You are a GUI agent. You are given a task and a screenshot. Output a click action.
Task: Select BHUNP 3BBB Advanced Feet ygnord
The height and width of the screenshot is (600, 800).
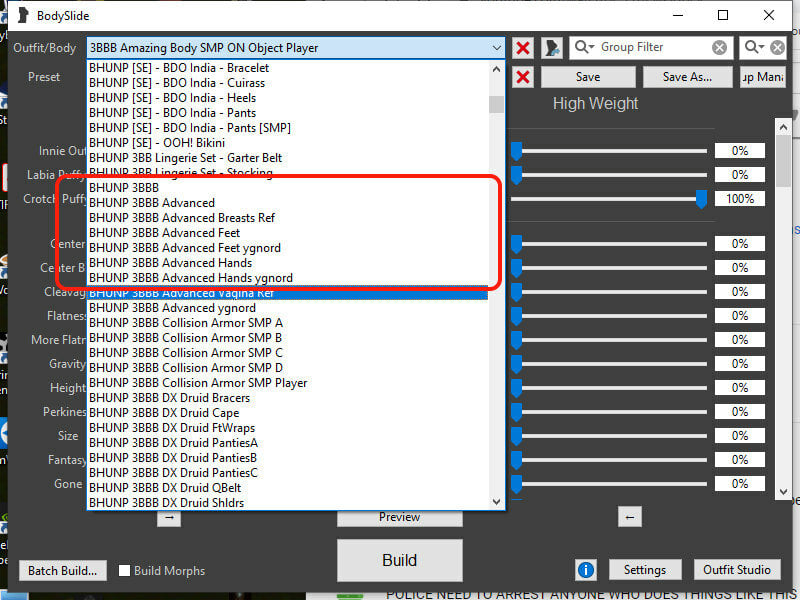tap(287, 248)
